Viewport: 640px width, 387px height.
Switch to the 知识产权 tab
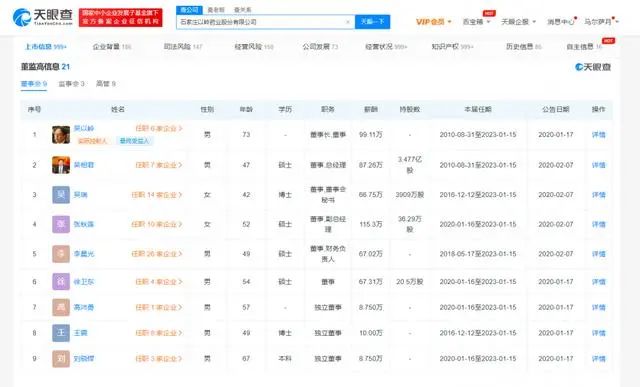(x=452, y=47)
